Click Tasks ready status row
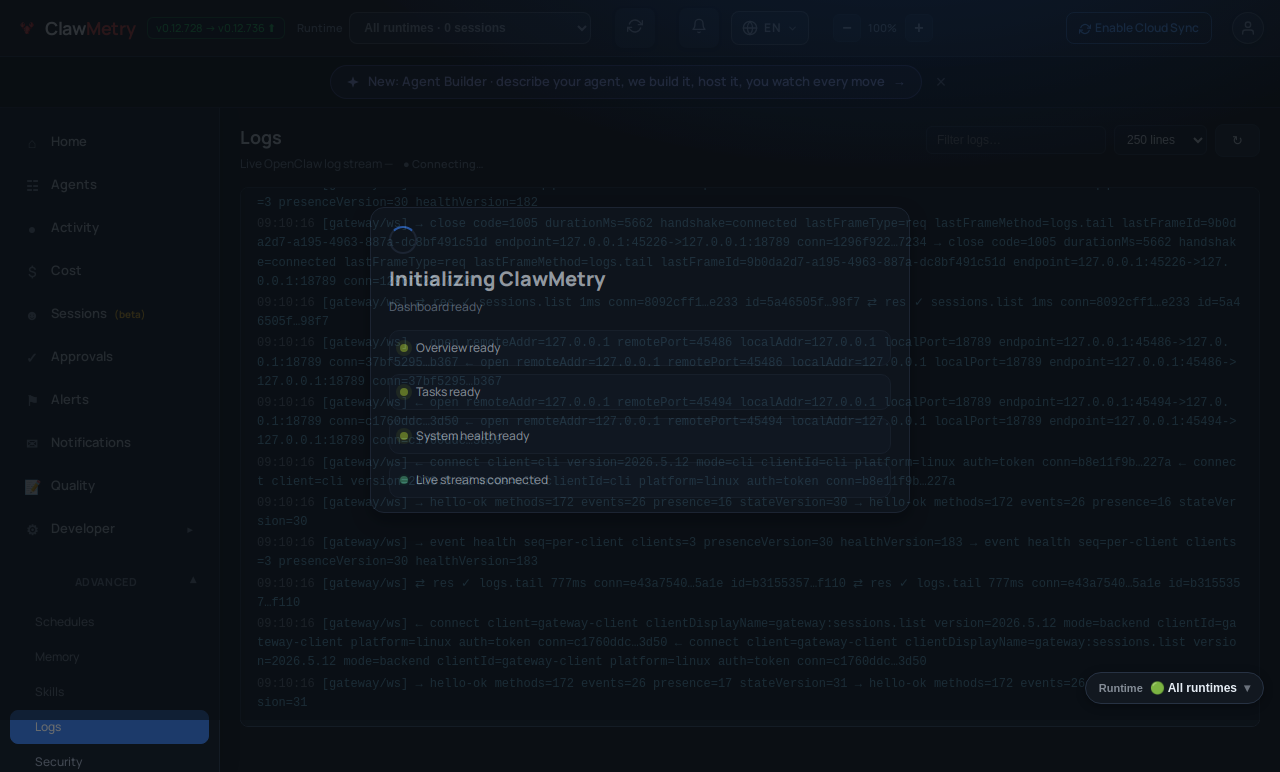Viewport: 1280px width, 772px height. [x=640, y=392]
